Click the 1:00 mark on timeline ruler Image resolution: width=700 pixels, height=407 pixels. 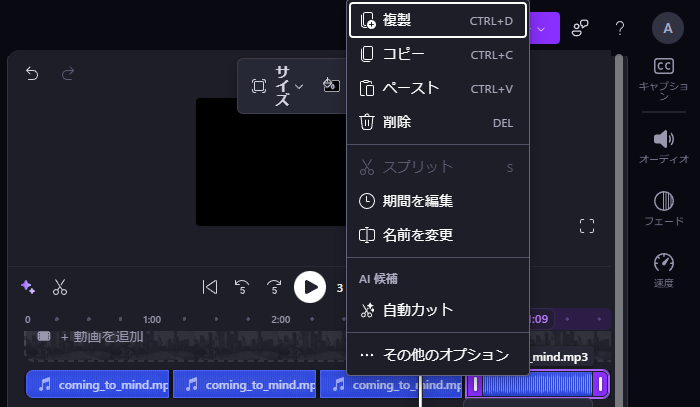pos(152,320)
